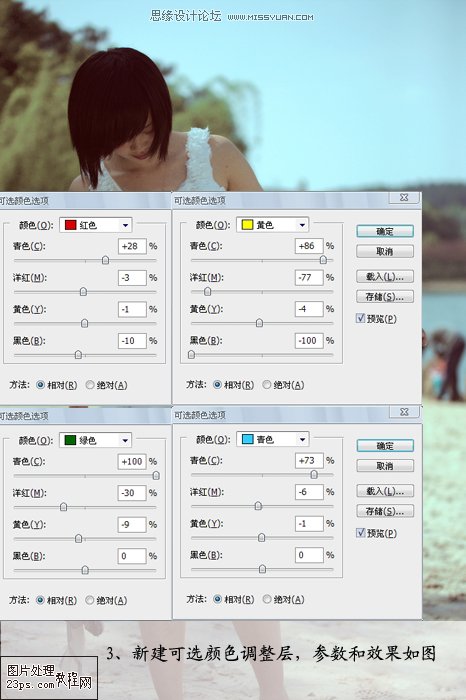Click magenta value field showing -30
This screenshot has height=700, width=466.
click(x=132, y=493)
